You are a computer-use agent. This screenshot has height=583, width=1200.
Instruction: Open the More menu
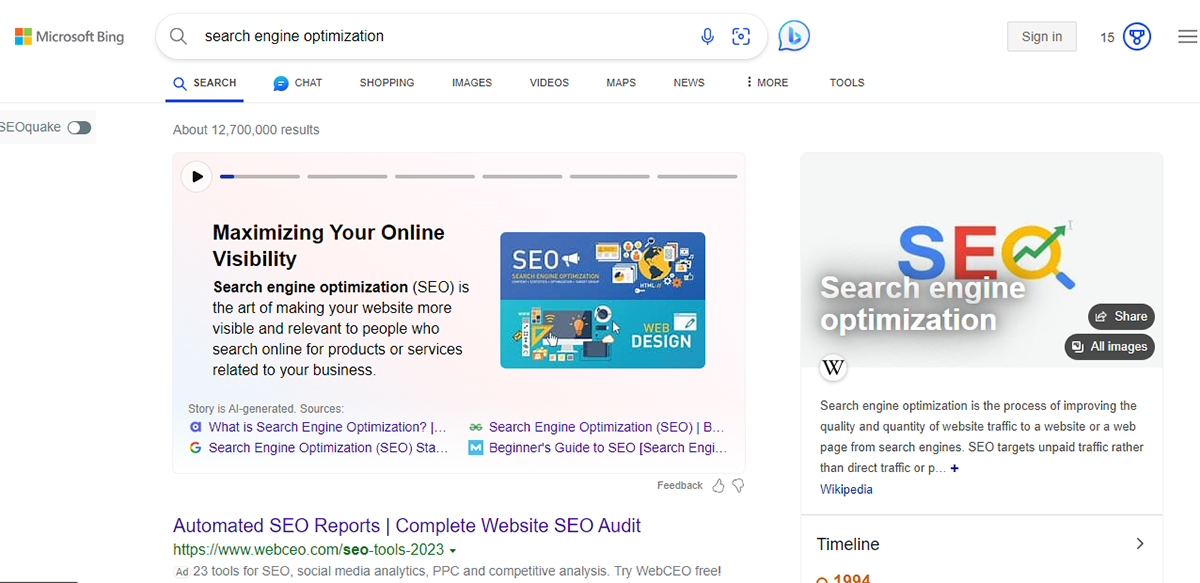pyautogui.click(x=767, y=83)
